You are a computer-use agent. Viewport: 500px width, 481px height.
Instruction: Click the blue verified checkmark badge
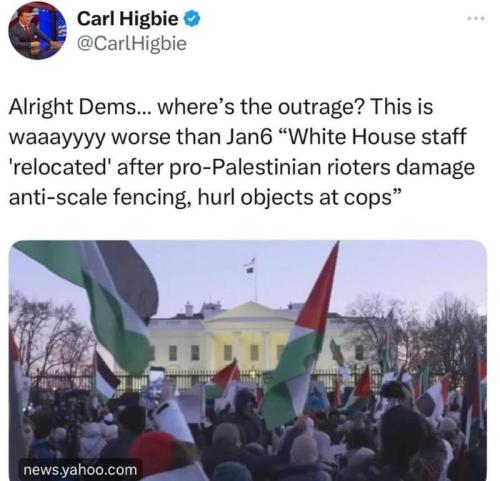[x=192, y=19]
